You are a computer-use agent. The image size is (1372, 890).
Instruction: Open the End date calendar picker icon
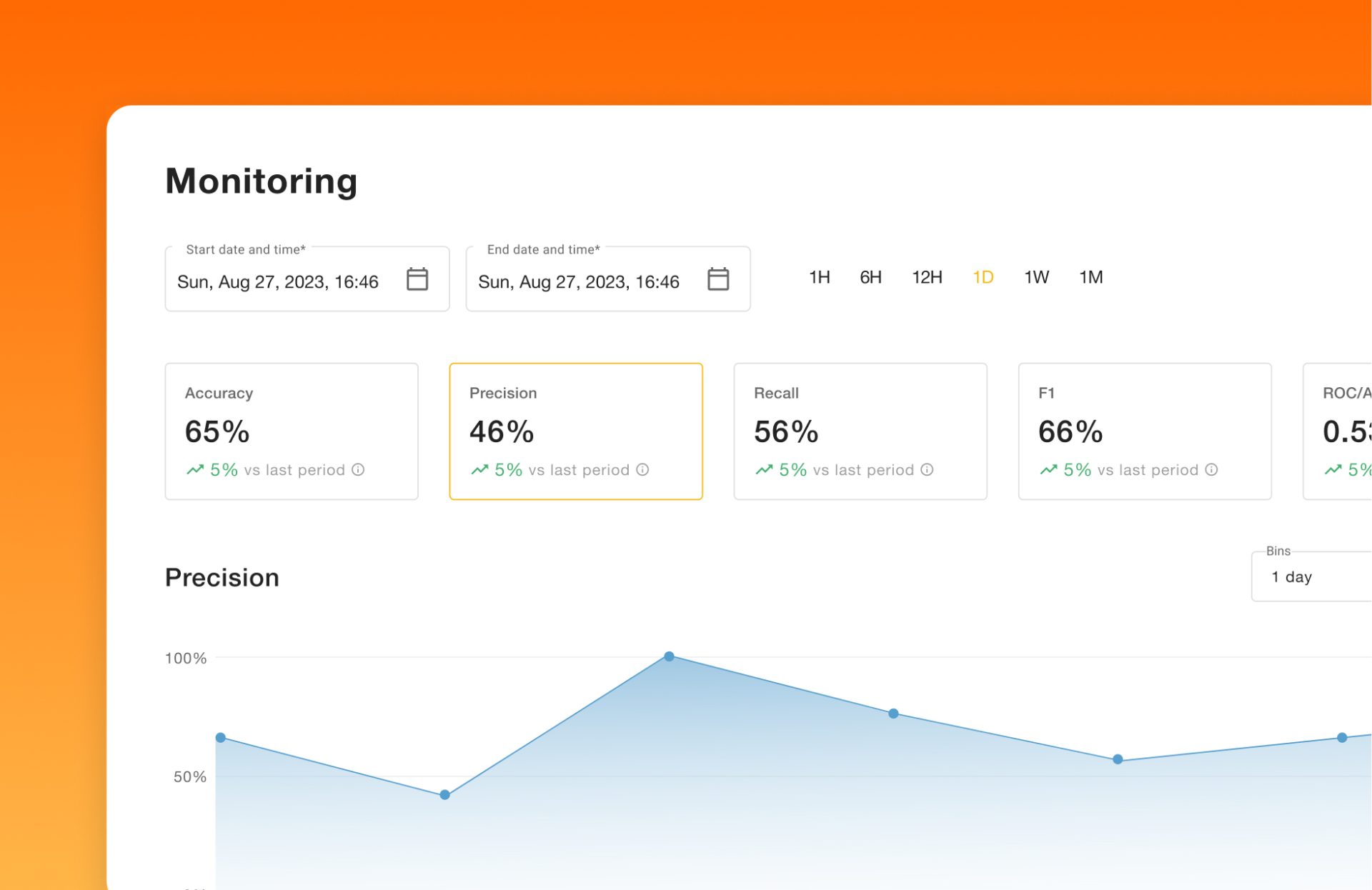(718, 279)
